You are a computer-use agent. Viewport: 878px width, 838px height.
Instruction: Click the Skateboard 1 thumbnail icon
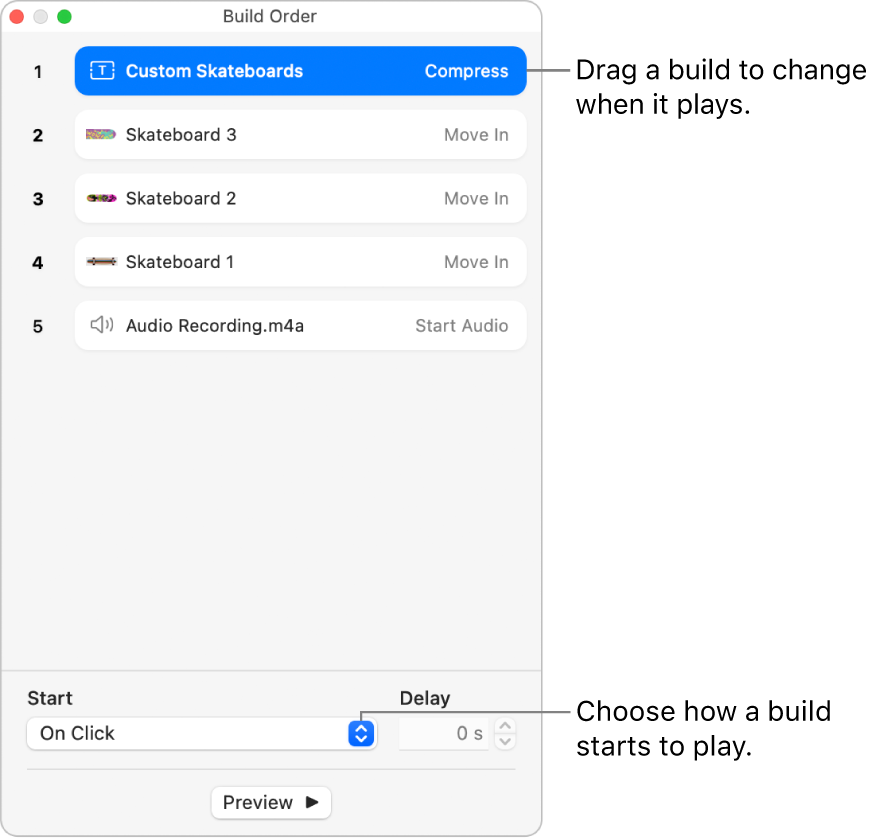point(101,262)
